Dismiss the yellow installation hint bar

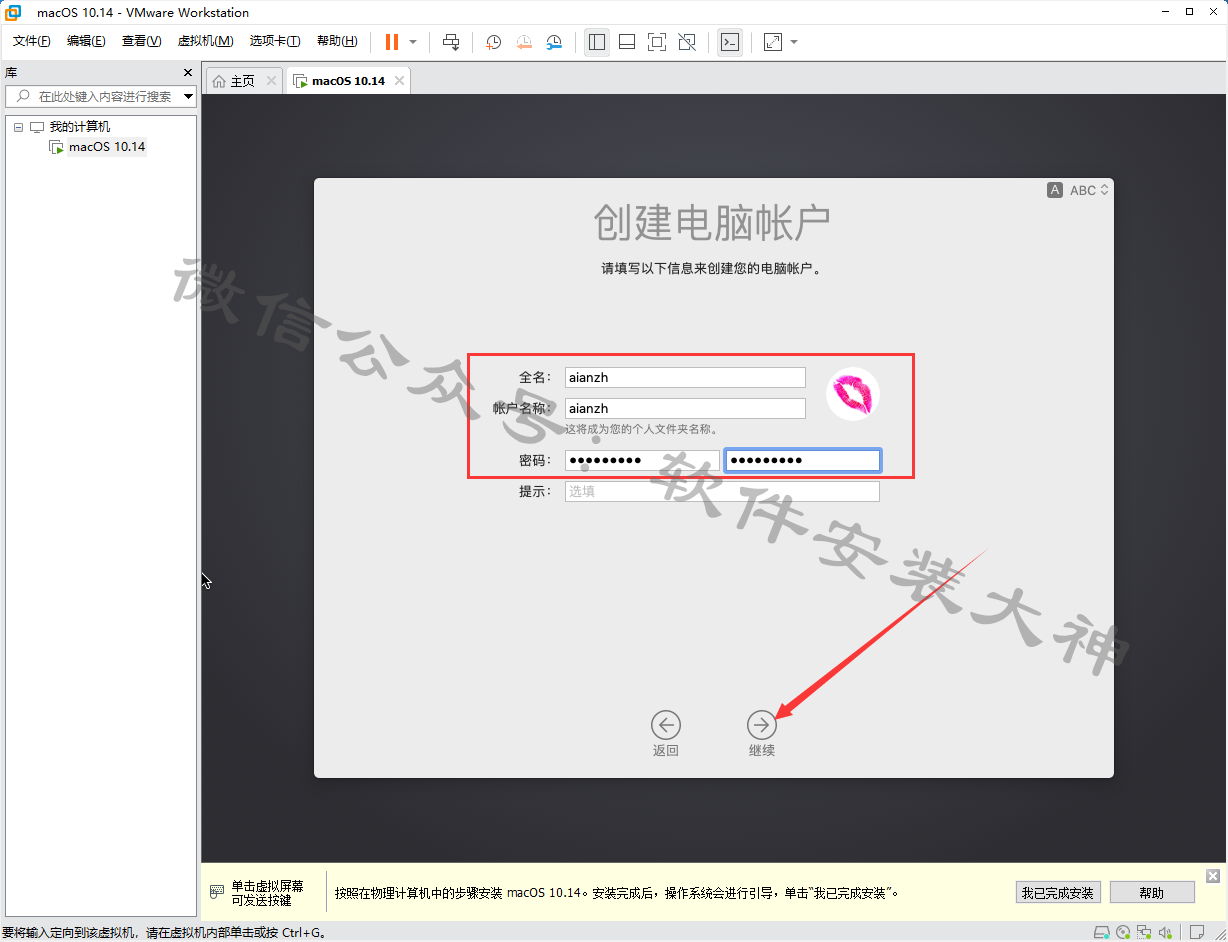click(1213, 876)
